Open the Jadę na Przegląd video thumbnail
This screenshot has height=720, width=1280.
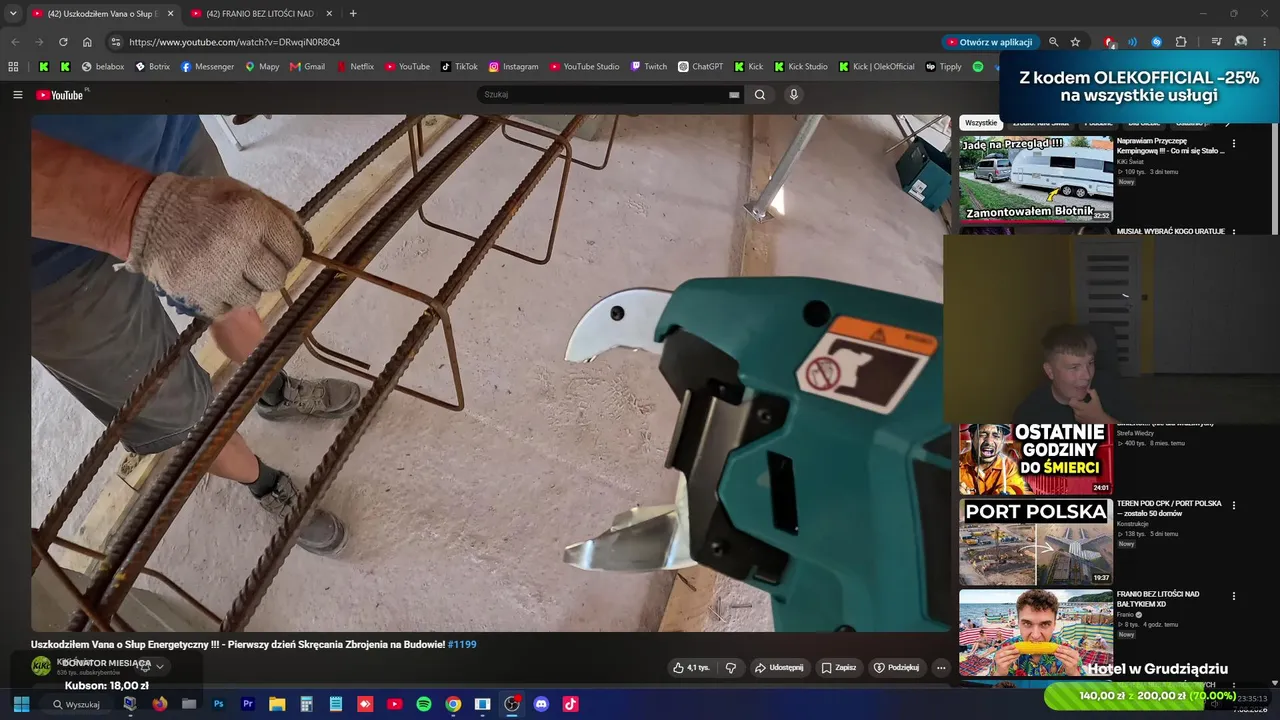click(1036, 179)
